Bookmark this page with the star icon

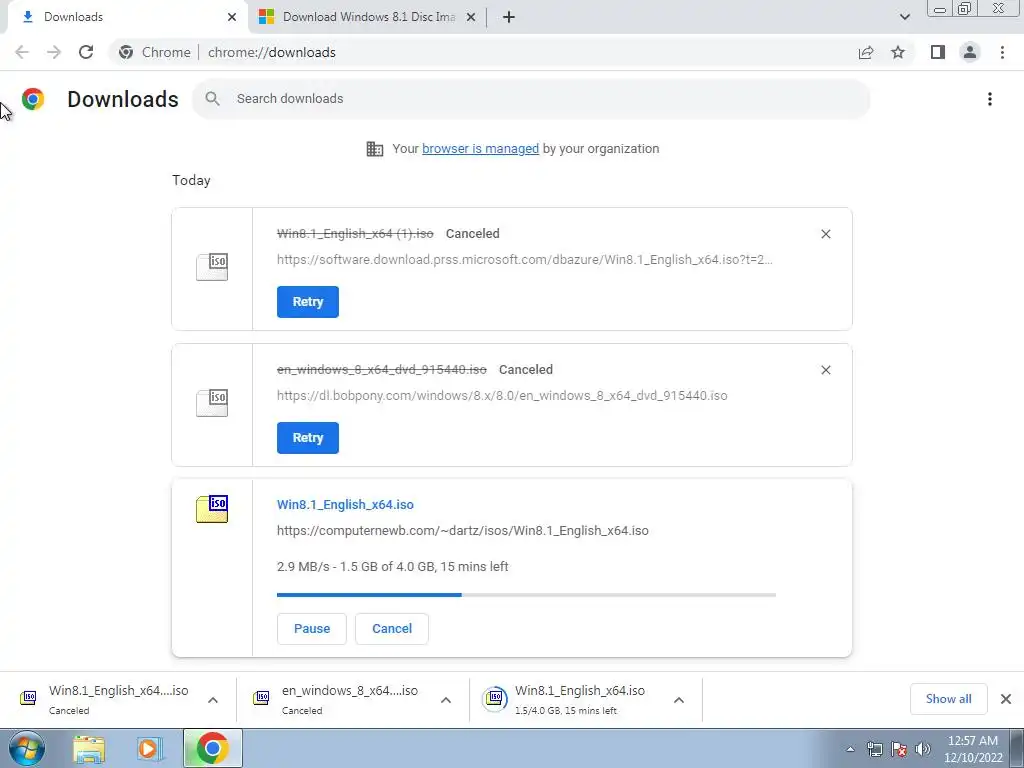tap(898, 52)
